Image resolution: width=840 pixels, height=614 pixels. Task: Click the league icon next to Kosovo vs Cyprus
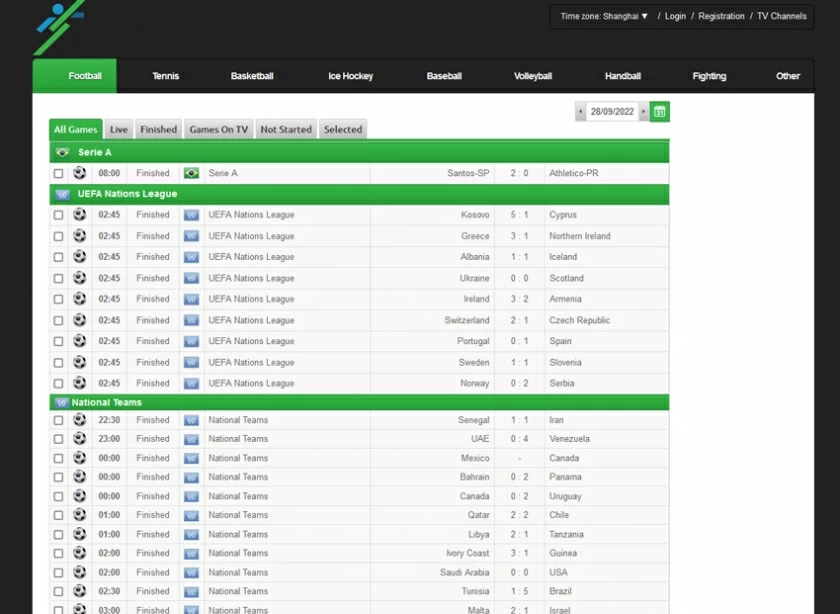[191, 214]
